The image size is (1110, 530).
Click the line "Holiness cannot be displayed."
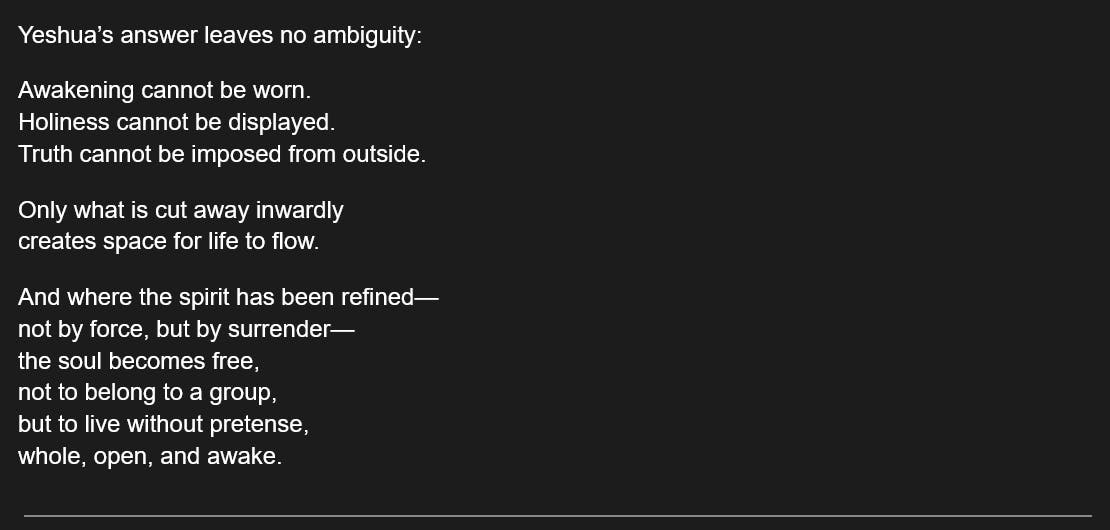coord(176,123)
